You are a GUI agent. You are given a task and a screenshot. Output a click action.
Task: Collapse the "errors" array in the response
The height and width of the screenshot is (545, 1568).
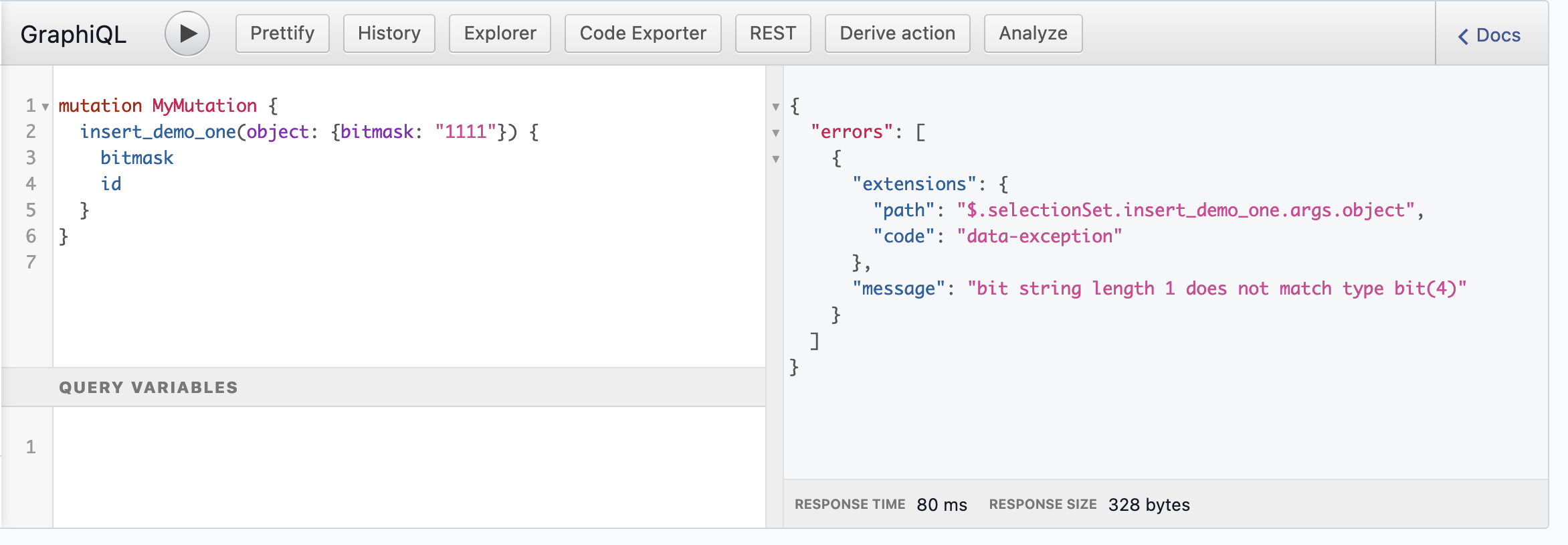point(776,133)
